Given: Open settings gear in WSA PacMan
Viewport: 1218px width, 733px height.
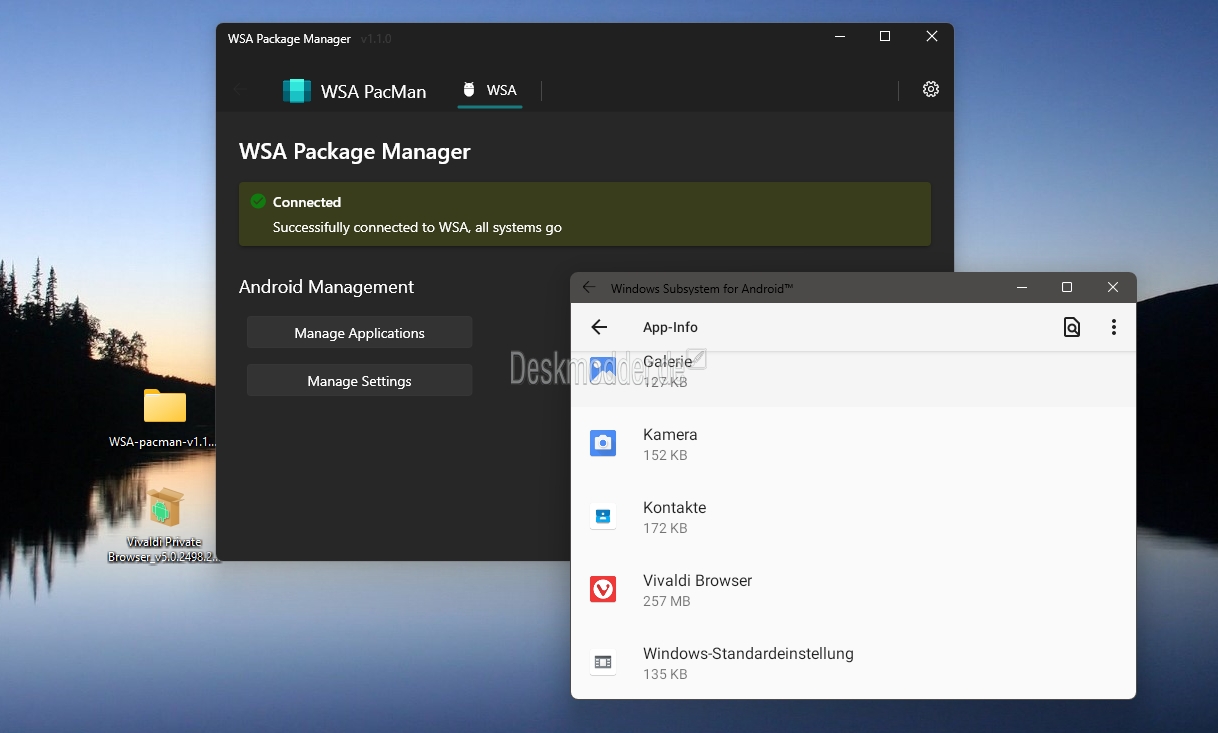Looking at the screenshot, I should click(x=931, y=89).
